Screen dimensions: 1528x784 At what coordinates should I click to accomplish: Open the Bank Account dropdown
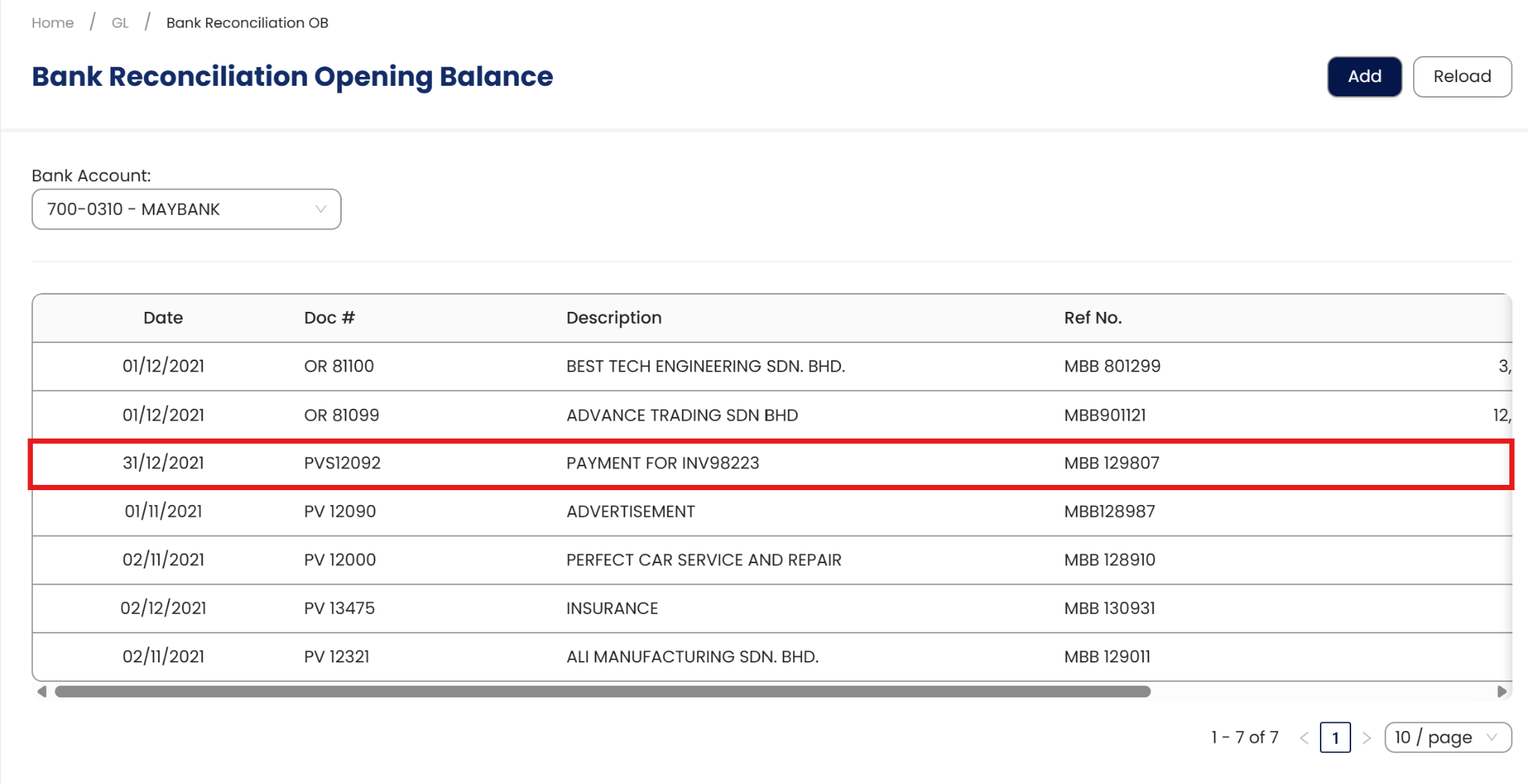[x=187, y=210]
